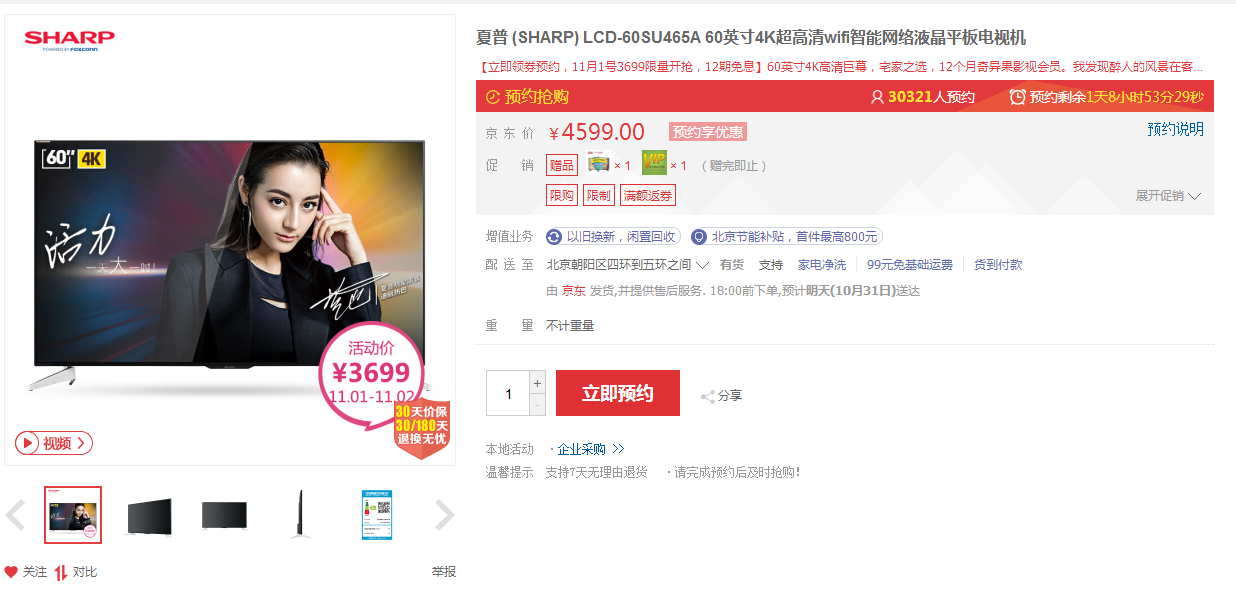Viewport: 1236px width, 599px height.
Task: Click the Beijing energy subsidy icon
Action: (x=698, y=237)
